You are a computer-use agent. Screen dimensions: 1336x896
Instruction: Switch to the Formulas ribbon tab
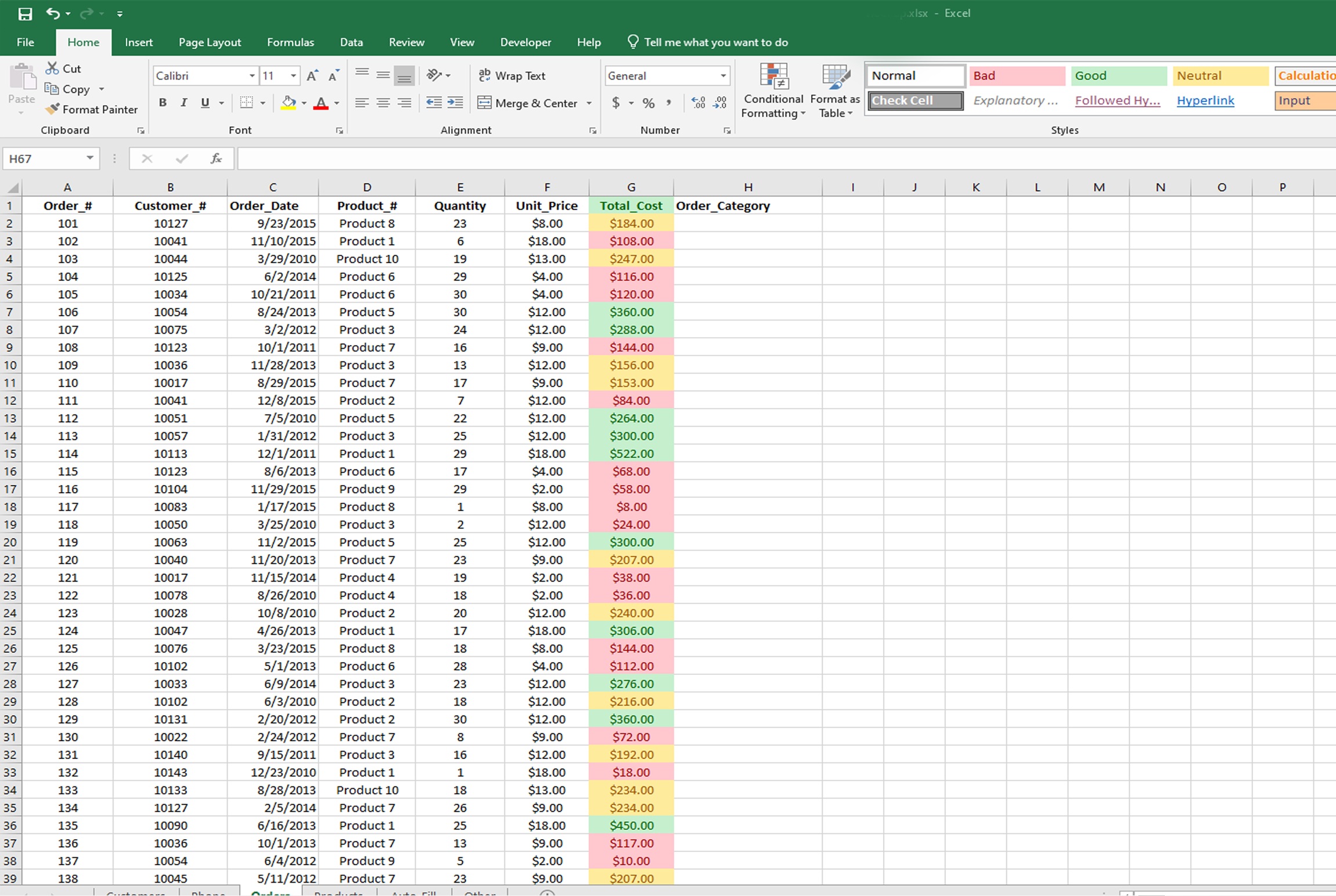(x=290, y=42)
